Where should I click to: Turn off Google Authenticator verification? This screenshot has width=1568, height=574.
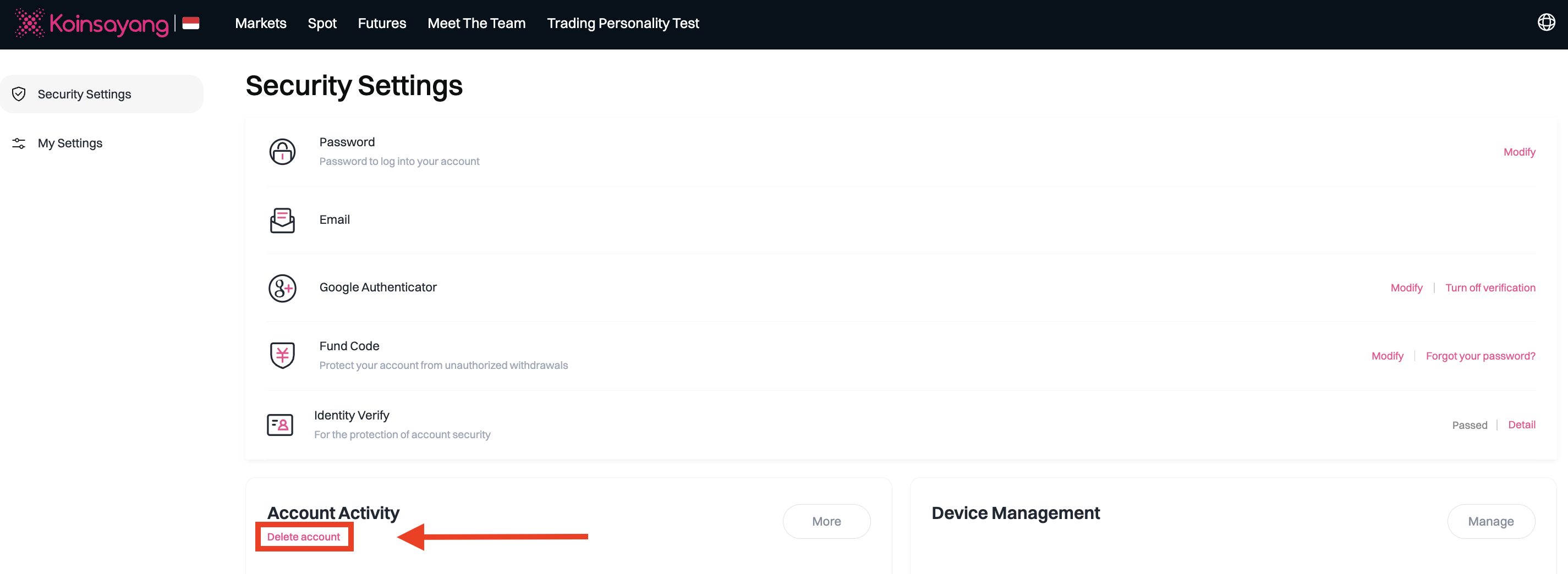click(x=1489, y=288)
